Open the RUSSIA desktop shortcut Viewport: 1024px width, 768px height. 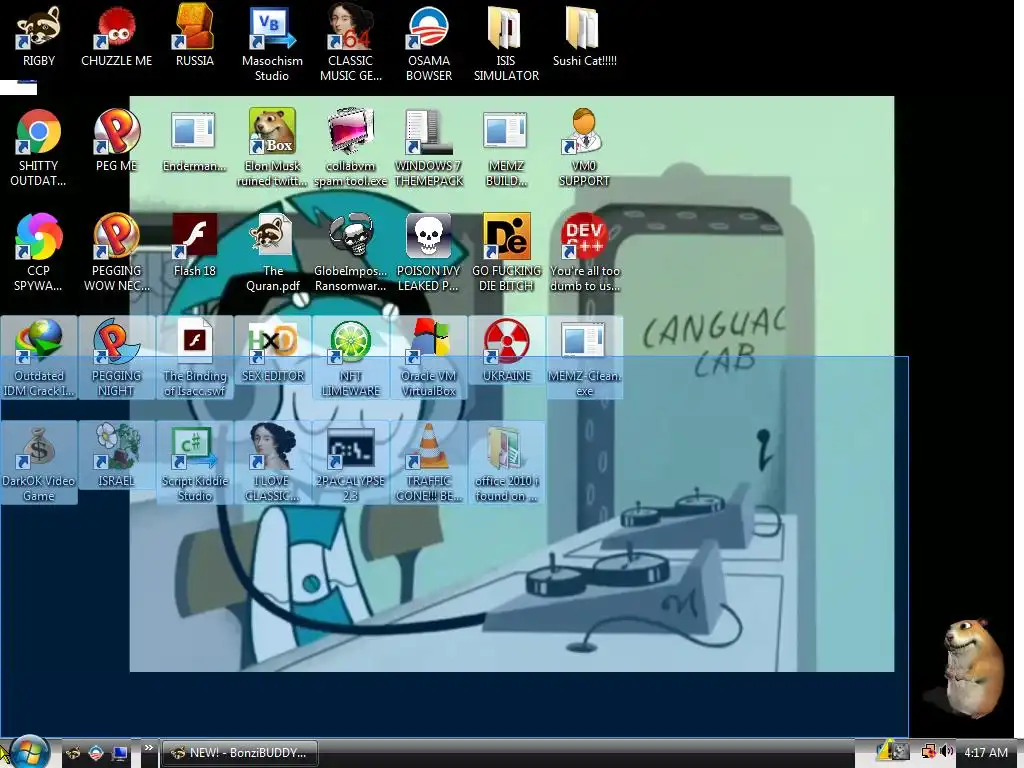point(195,37)
